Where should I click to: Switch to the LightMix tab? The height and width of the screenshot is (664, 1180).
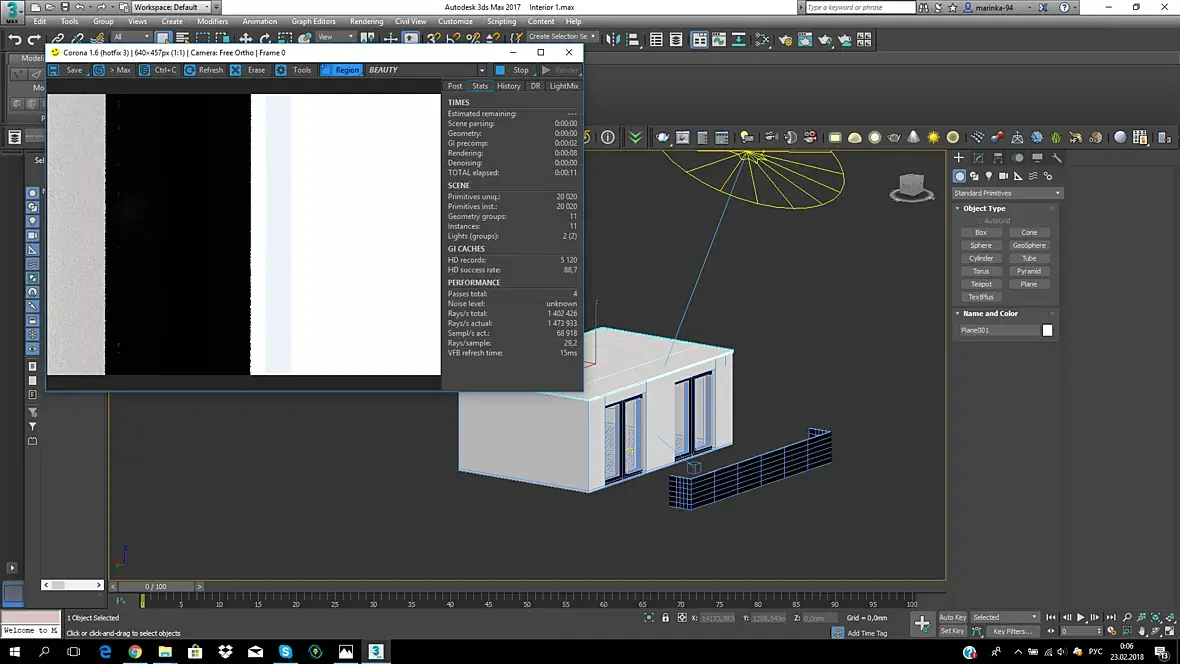point(564,86)
